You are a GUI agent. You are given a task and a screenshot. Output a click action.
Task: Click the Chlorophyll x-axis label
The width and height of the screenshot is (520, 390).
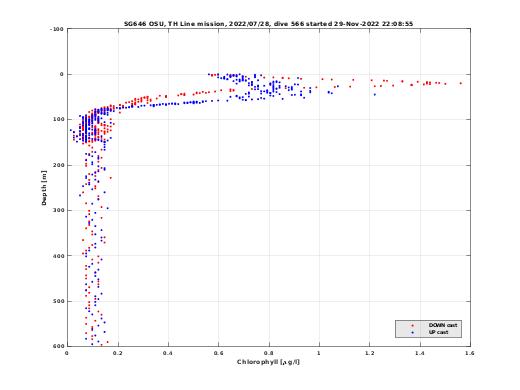click(268, 362)
